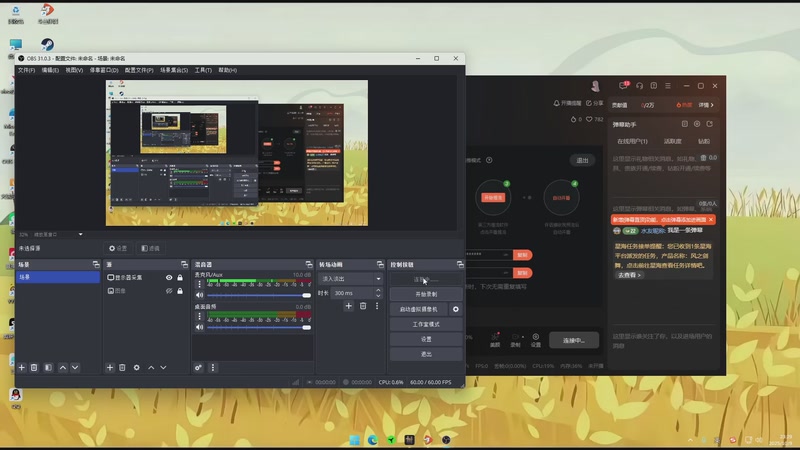This screenshot has height=450, width=800.
Task: Move source down in Sources dock
Action: pyautogui.click(x=163, y=367)
